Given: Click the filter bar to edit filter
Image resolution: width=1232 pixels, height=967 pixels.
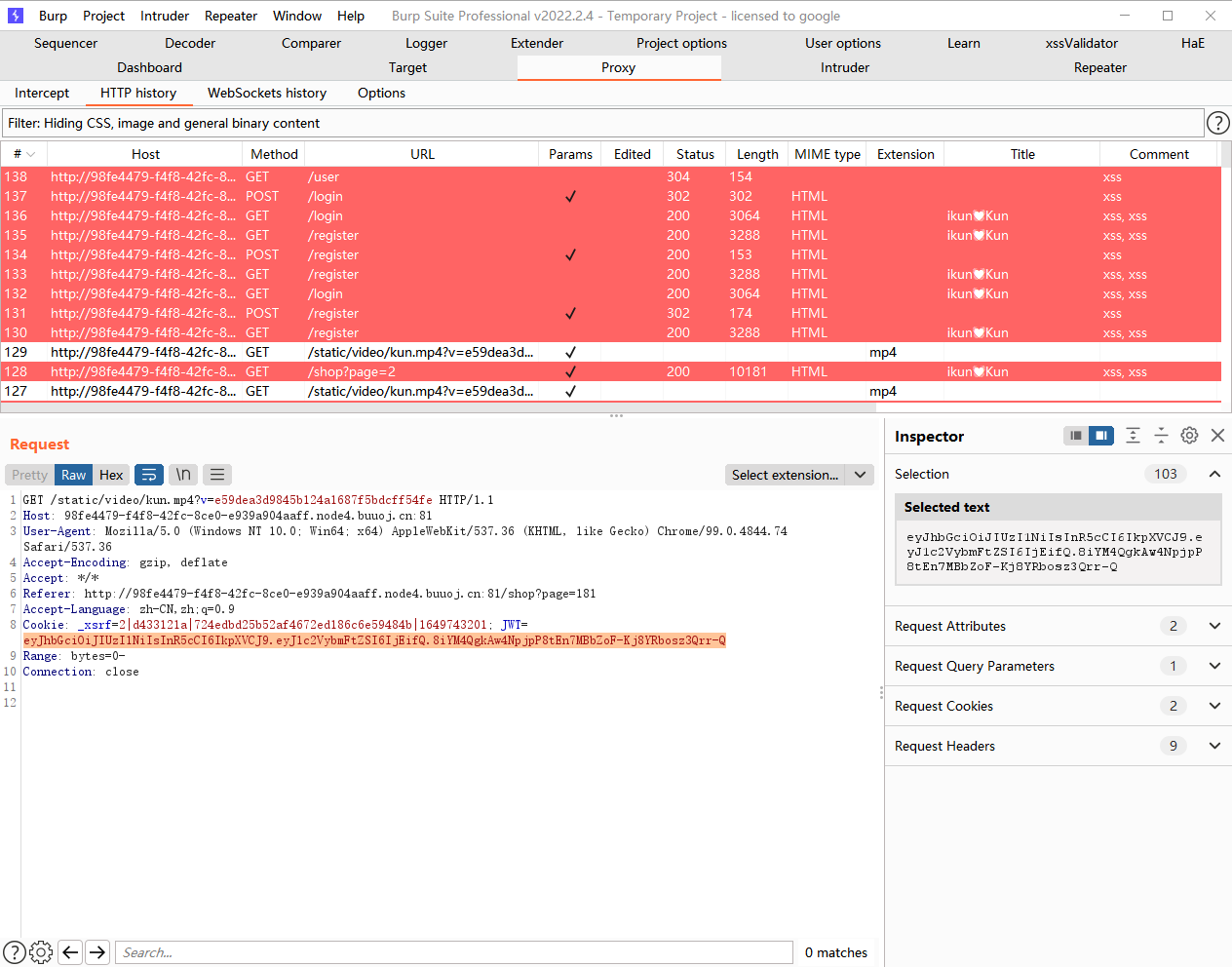Looking at the screenshot, I should click(602, 123).
